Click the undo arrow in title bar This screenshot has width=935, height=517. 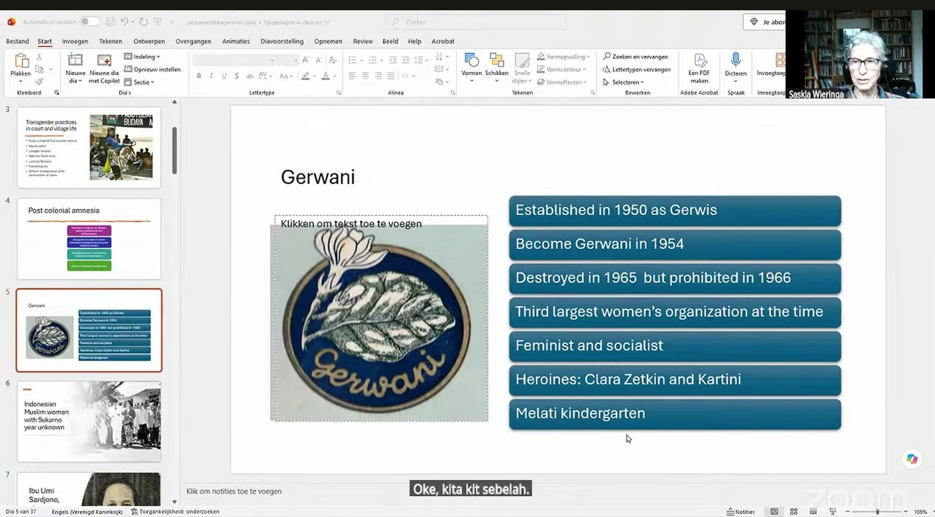(124, 22)
